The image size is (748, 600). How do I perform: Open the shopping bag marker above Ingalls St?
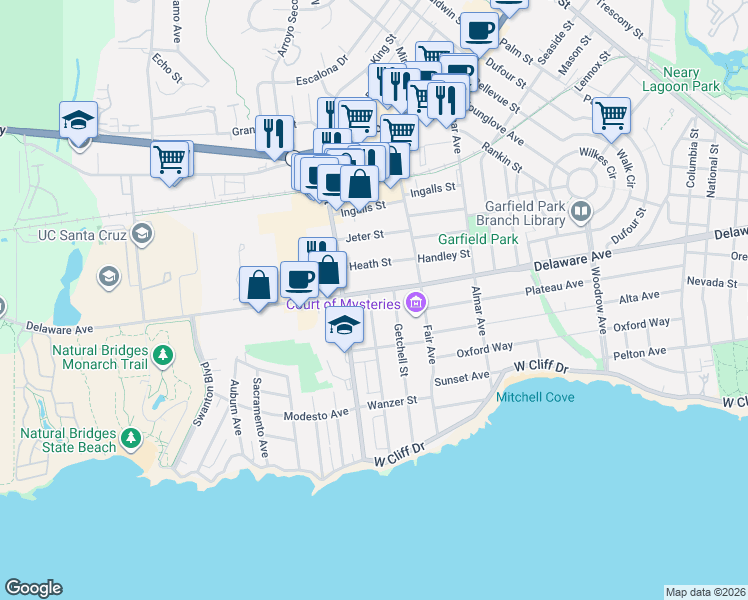coord(360,185)
